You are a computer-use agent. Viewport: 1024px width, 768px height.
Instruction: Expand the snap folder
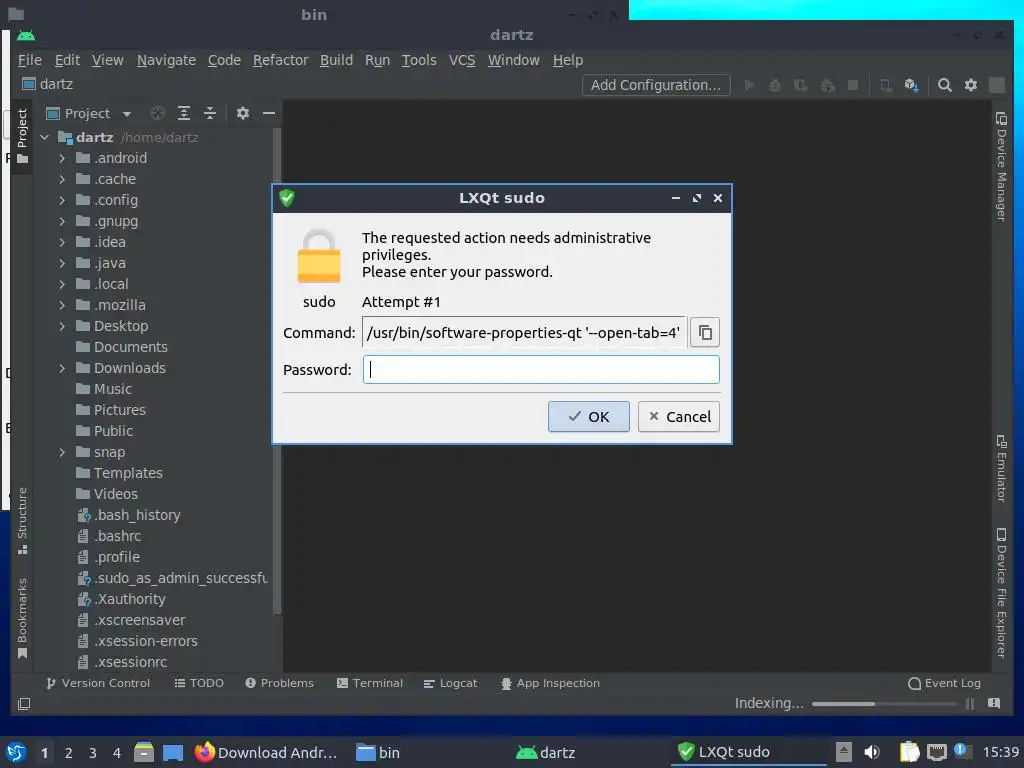(x=62, y=452)
